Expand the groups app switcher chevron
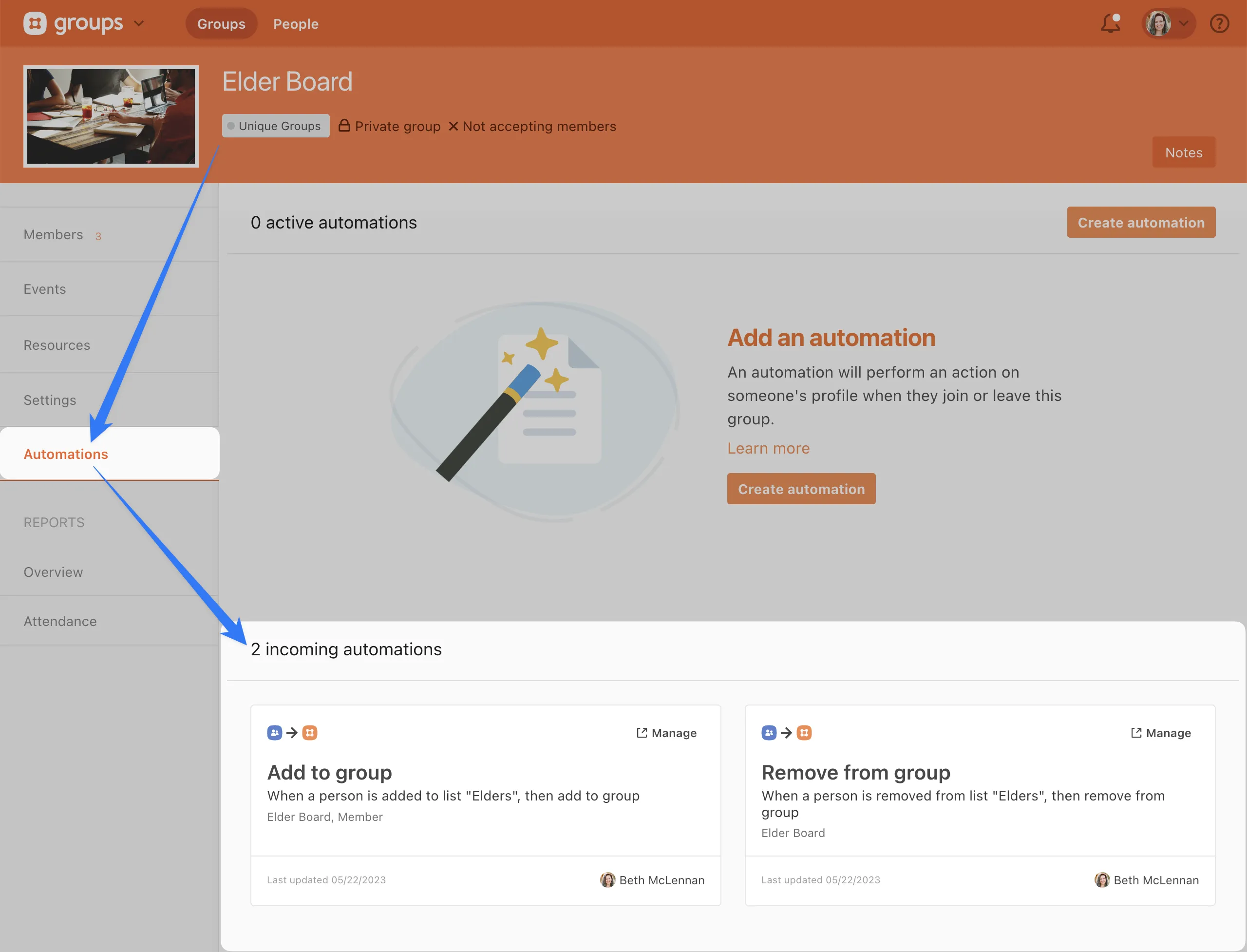The height and width of the screenshot is (952, 1247). coord(139,23)
